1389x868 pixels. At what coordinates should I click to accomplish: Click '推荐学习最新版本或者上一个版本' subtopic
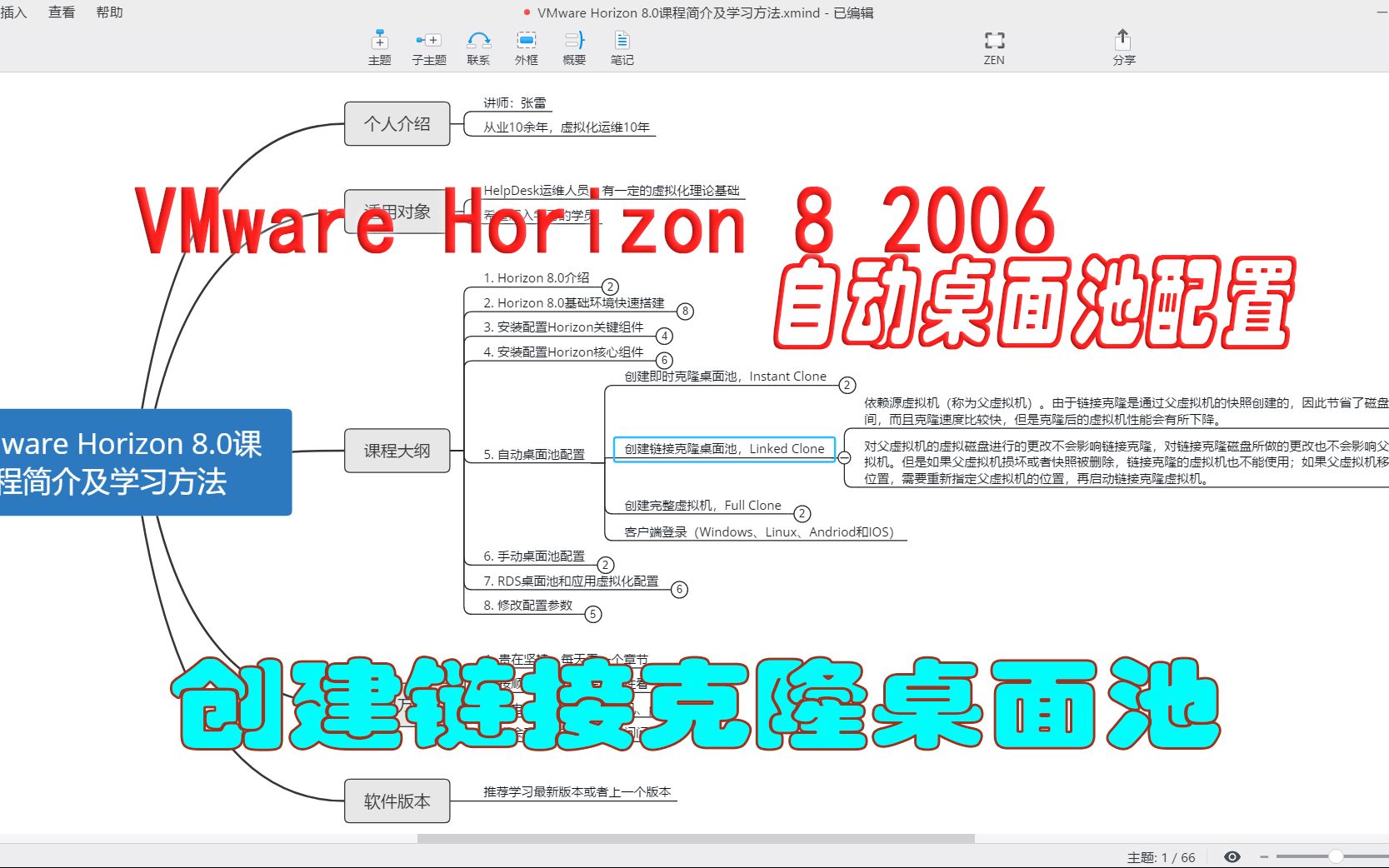[577, 792]
